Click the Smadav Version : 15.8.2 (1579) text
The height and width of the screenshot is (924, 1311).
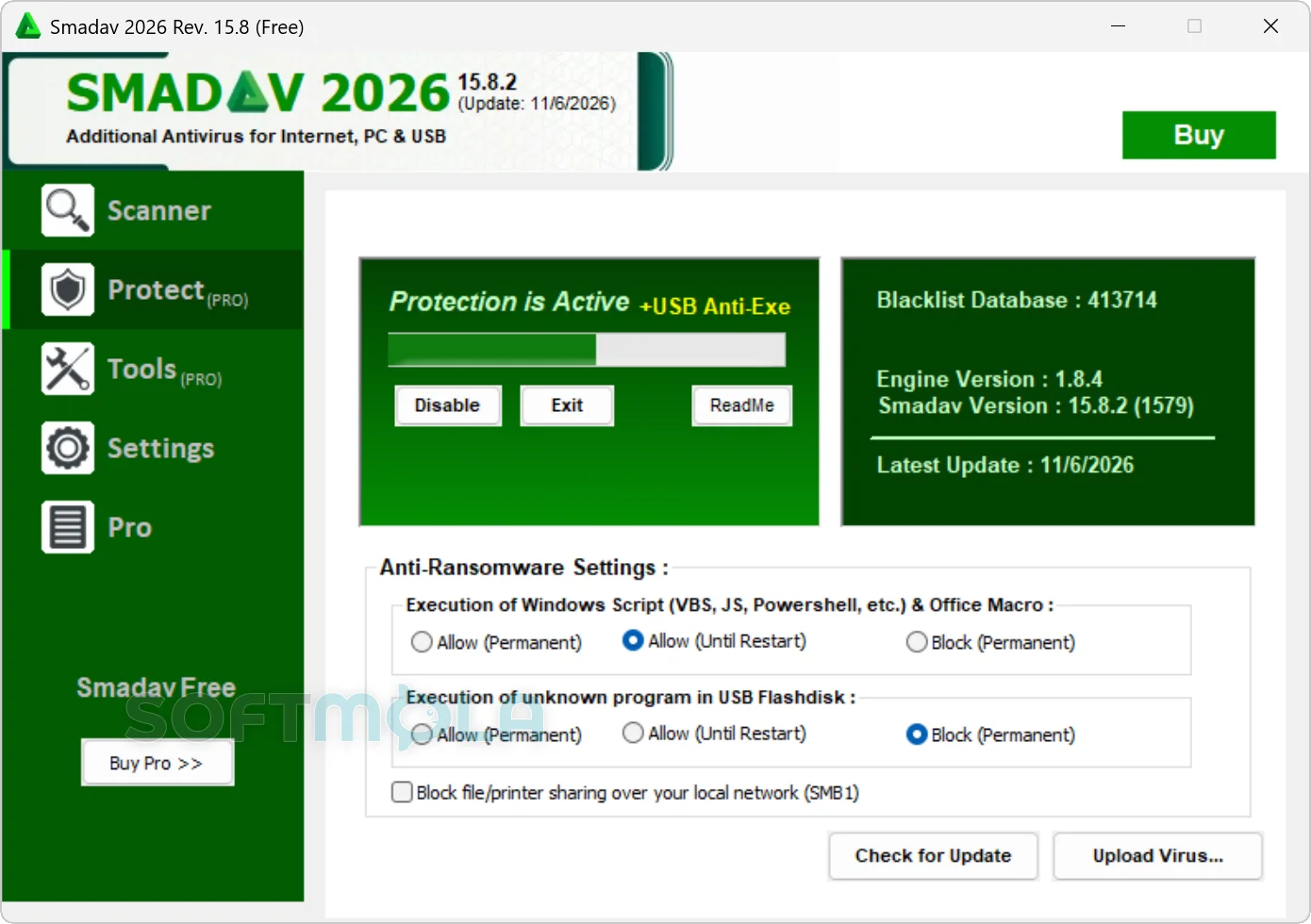[1036, 405]
